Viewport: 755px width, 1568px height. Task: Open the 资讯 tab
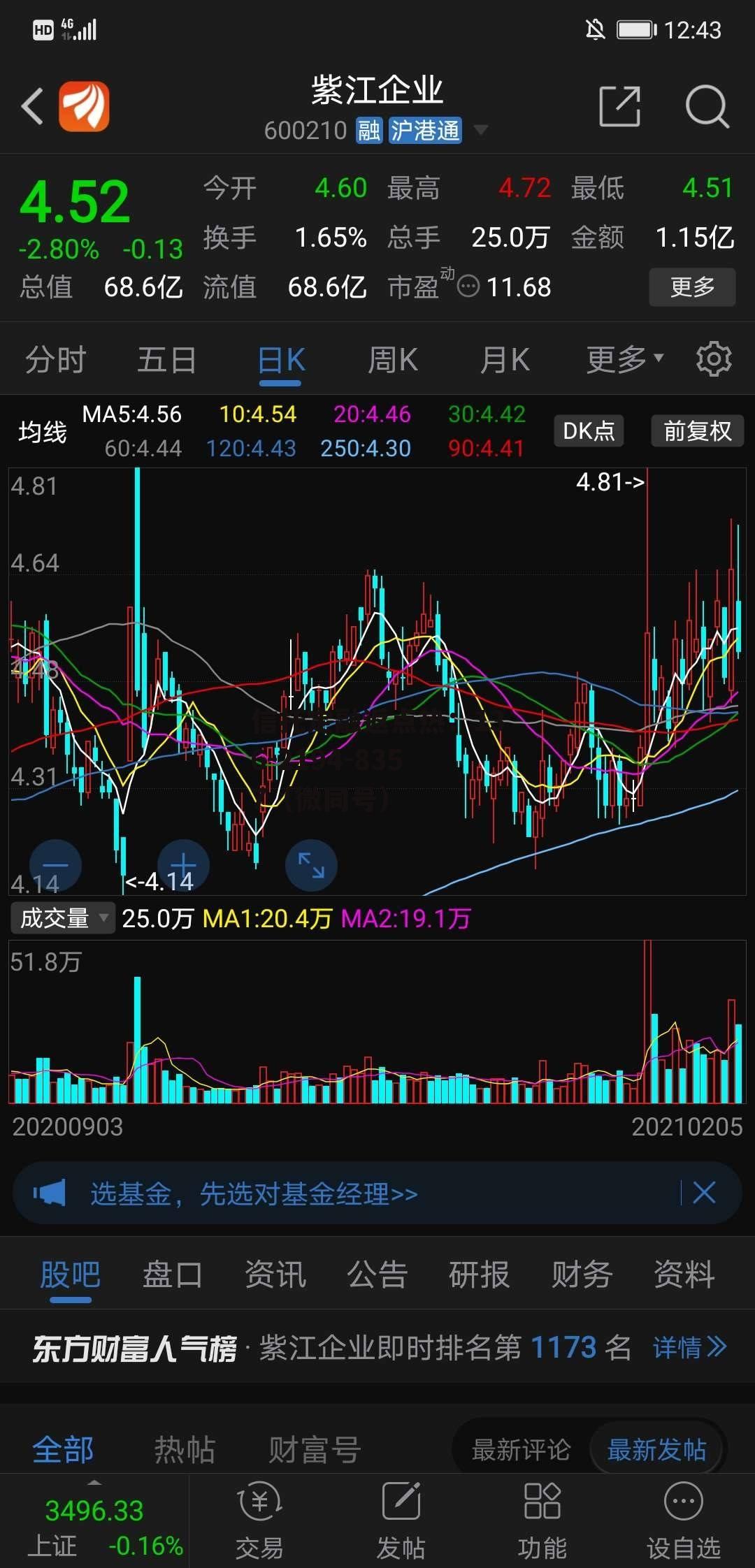(275, 1275)
